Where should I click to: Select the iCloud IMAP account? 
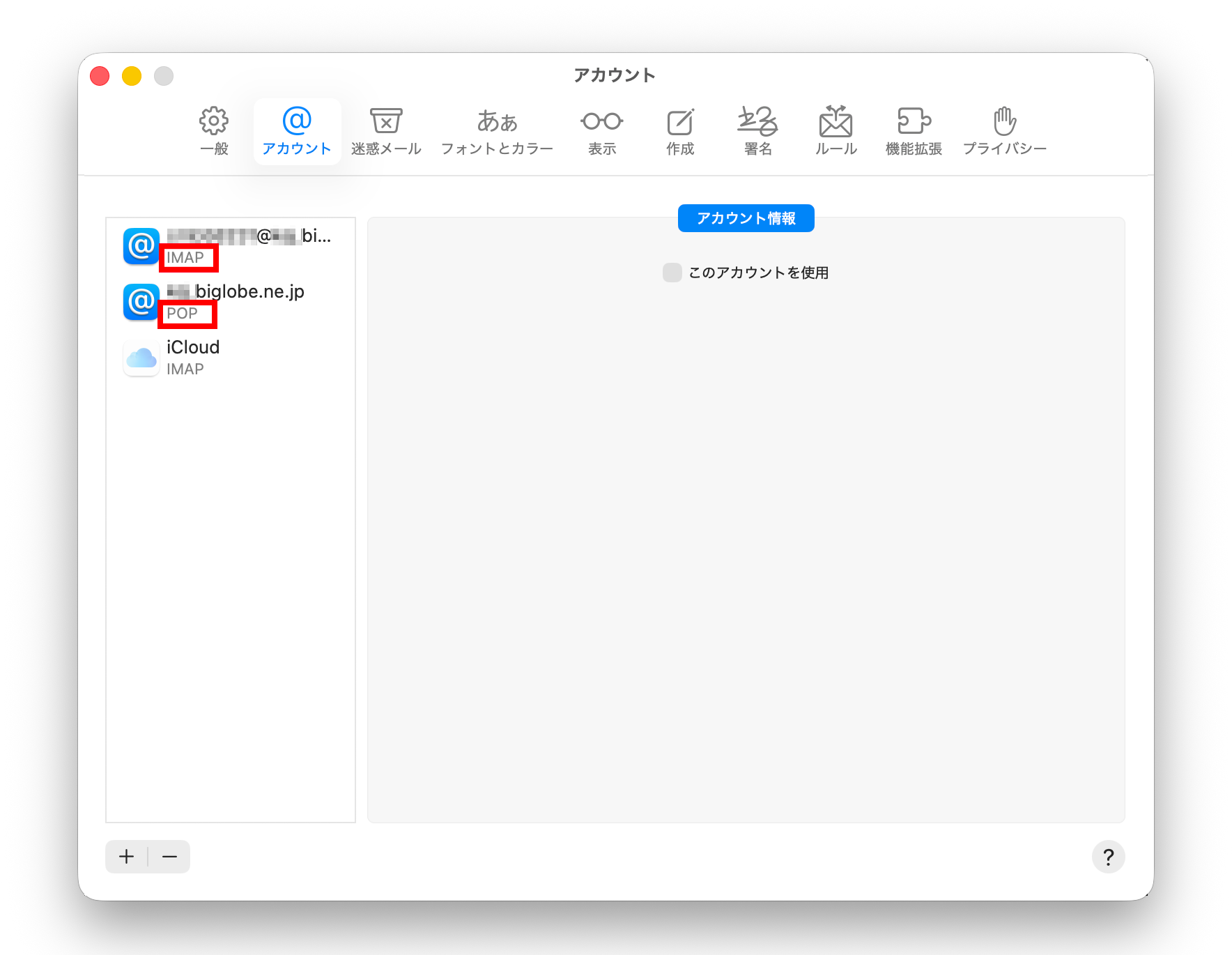pyautogui.click(x=231, y=358)
